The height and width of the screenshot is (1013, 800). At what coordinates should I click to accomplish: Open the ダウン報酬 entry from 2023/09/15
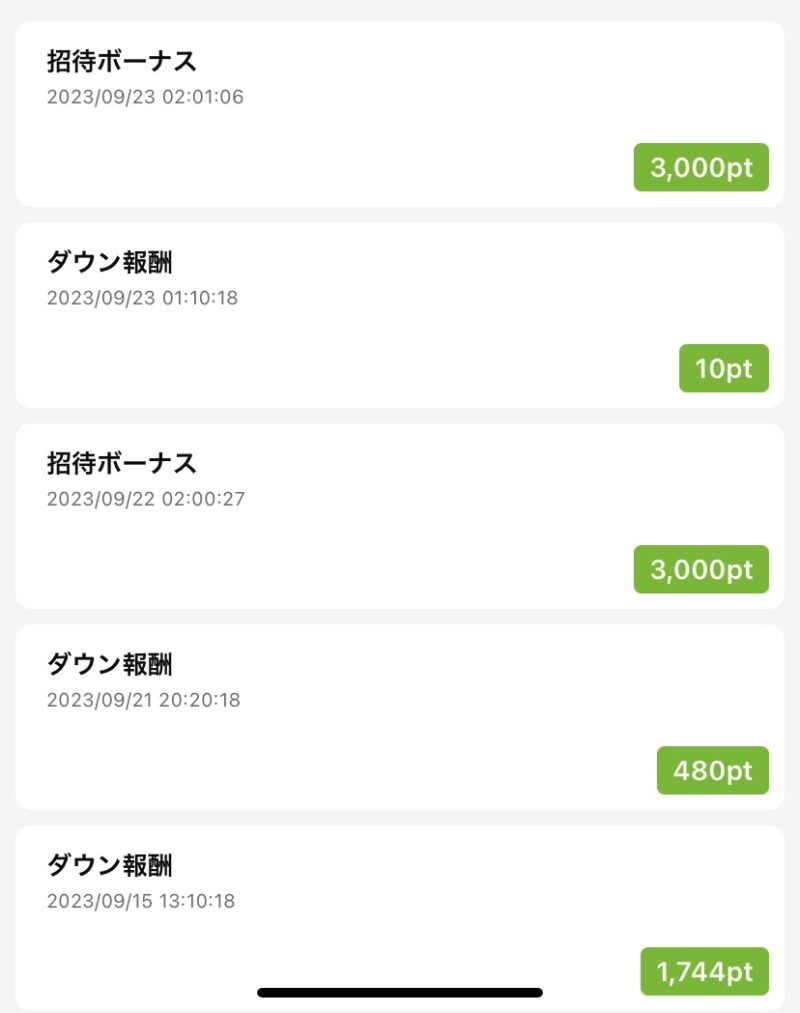(400, 918)
